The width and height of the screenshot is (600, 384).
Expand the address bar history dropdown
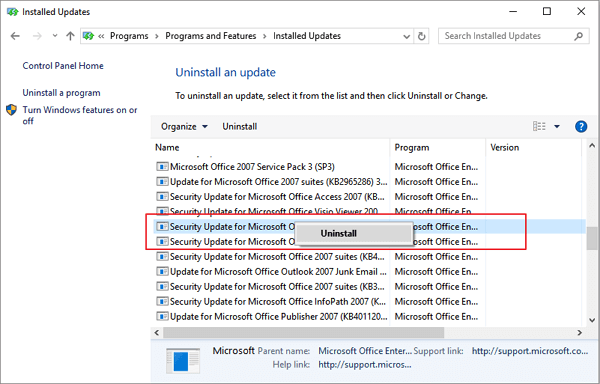[x=406, y=36]
